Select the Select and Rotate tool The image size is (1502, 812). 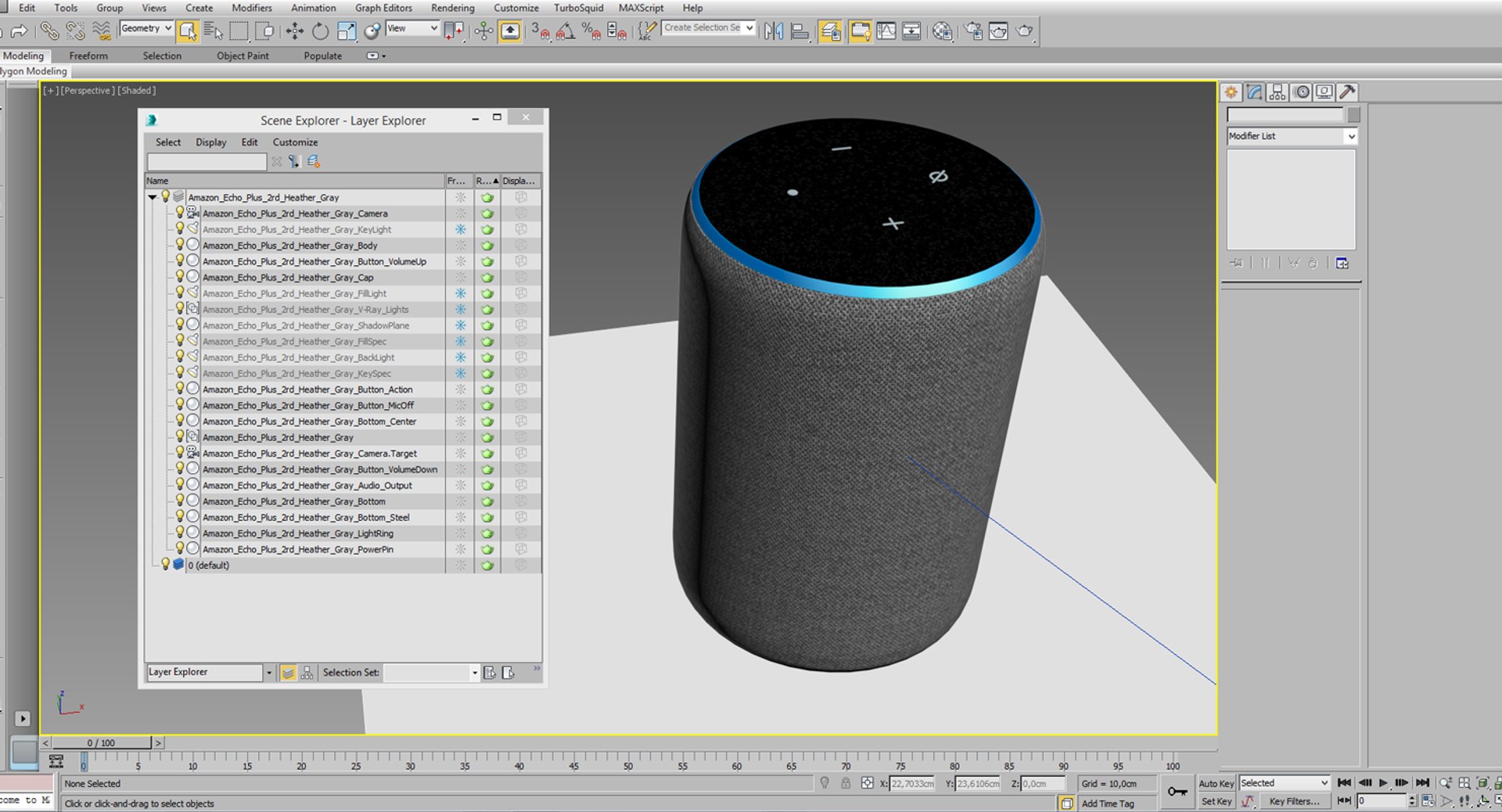[320, 31]
